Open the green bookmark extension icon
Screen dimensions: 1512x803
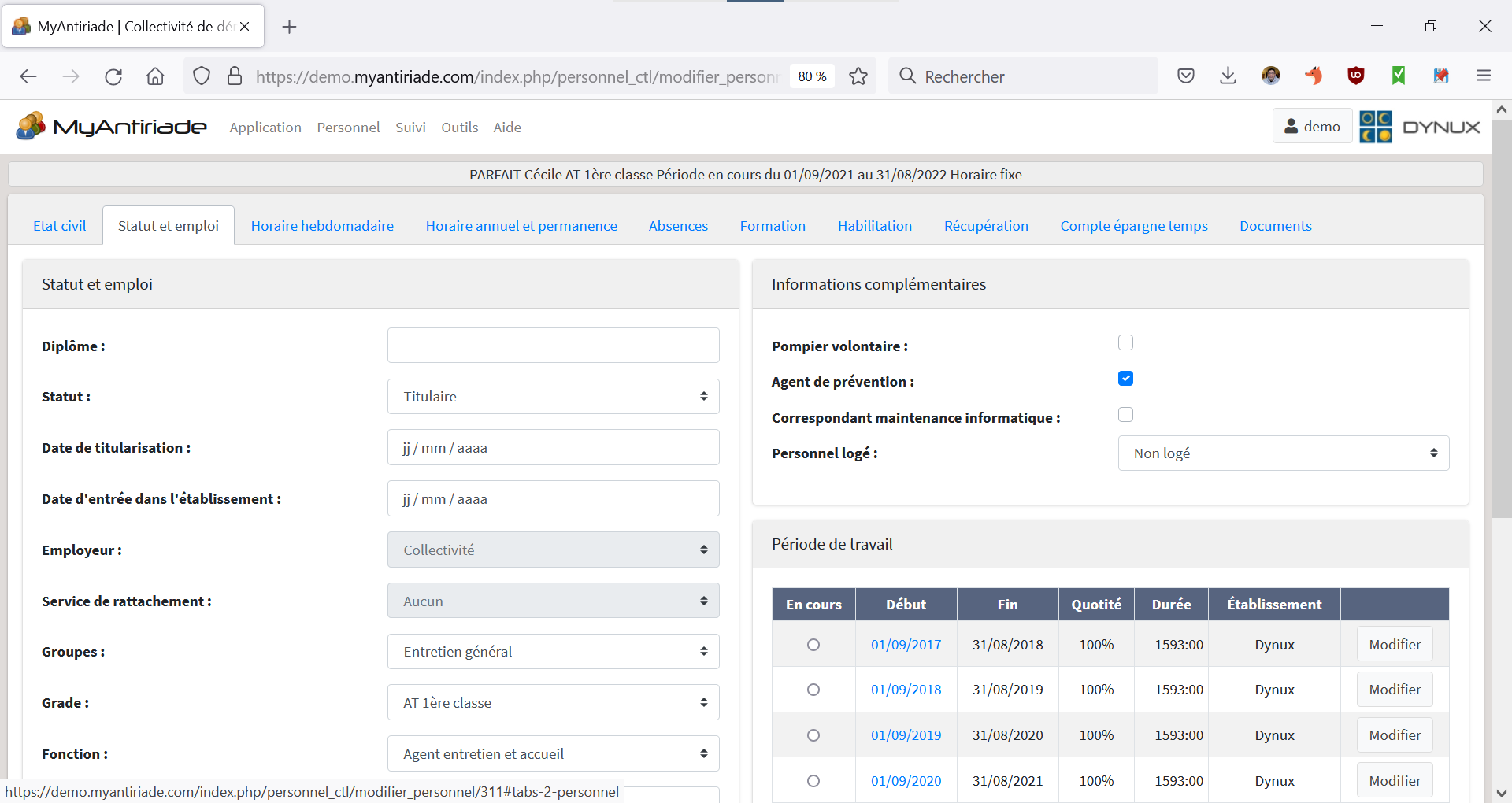pos(1399,76)
